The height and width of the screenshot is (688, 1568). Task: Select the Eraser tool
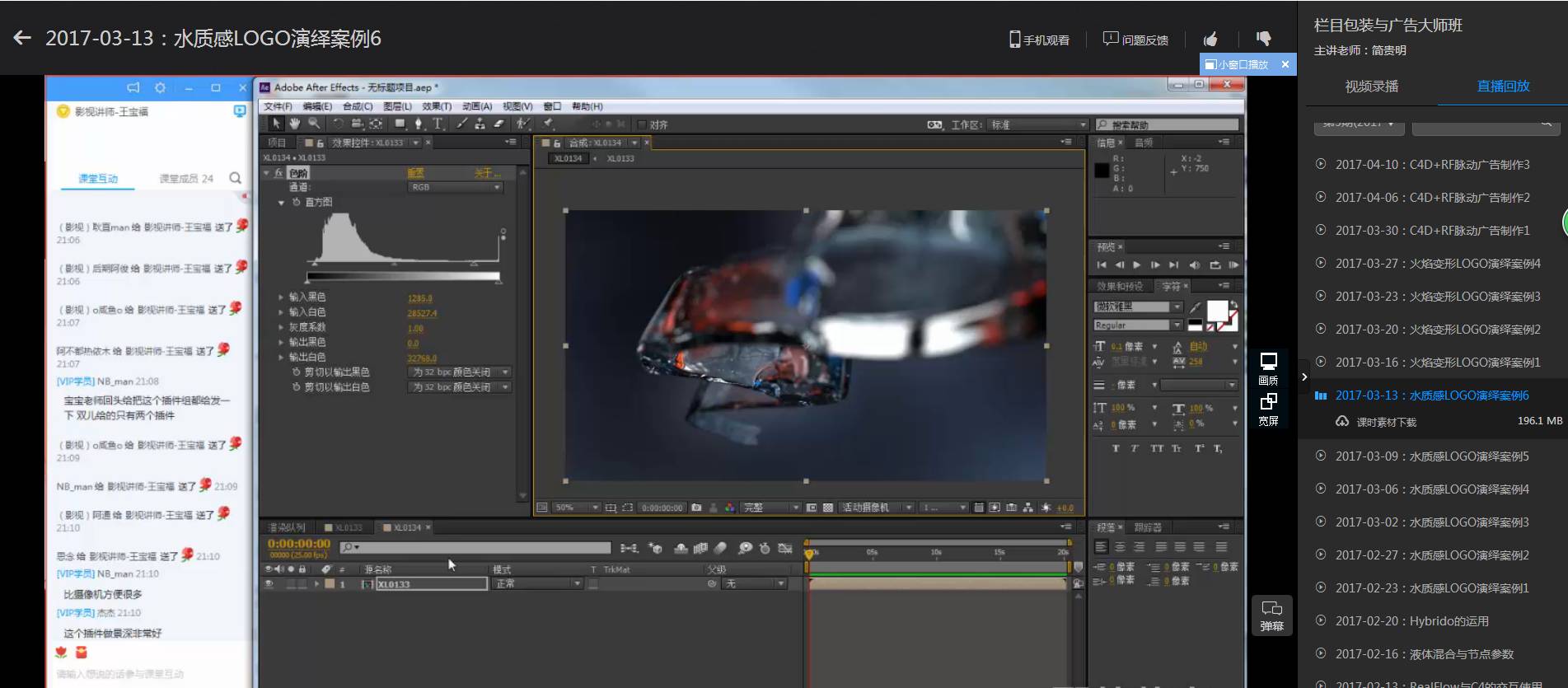tap(498, 124)
